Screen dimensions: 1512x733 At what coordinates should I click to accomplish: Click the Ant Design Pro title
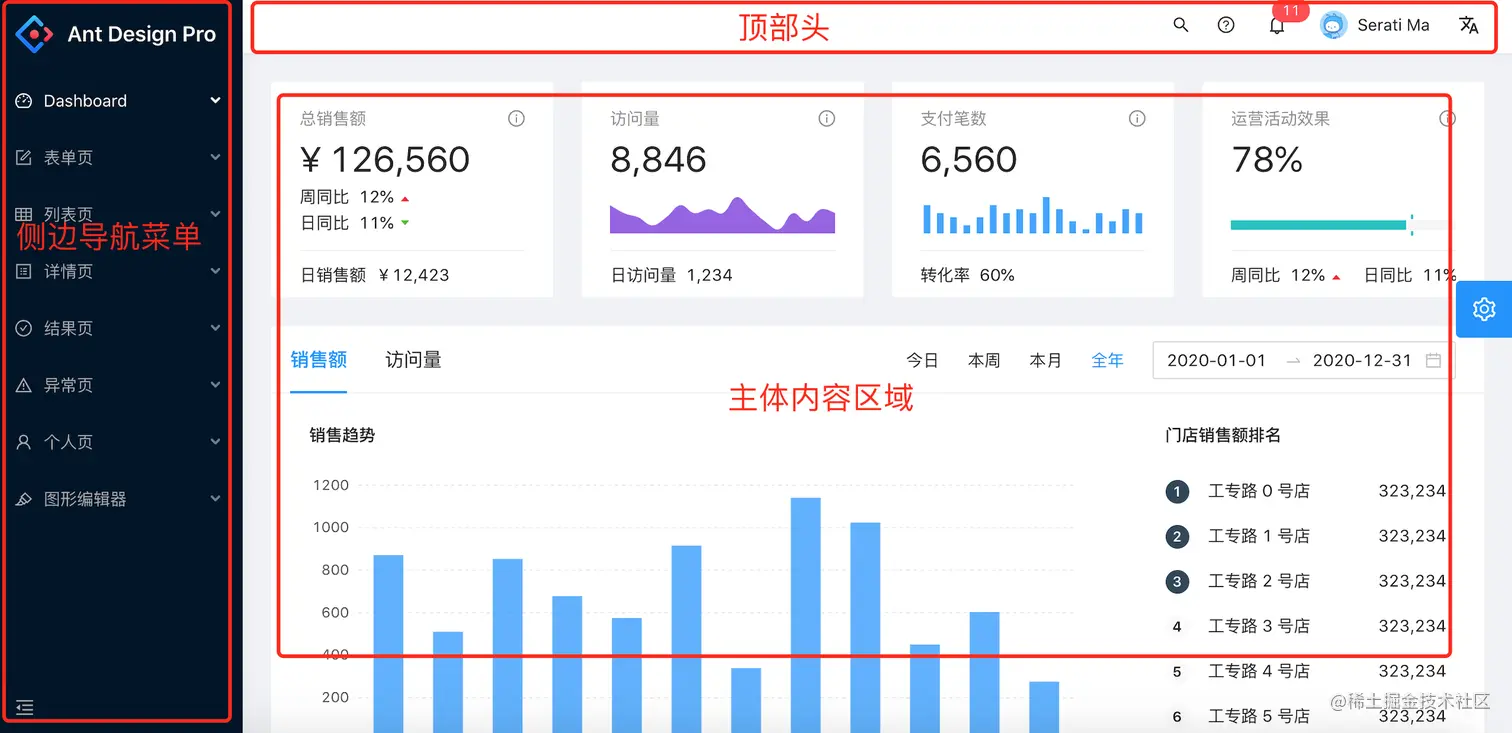click(x=142, y=34)
